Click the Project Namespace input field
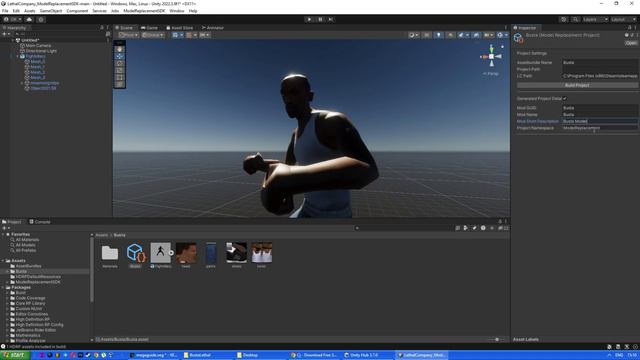This screenshot has width=640, height=360. [600, 128]
